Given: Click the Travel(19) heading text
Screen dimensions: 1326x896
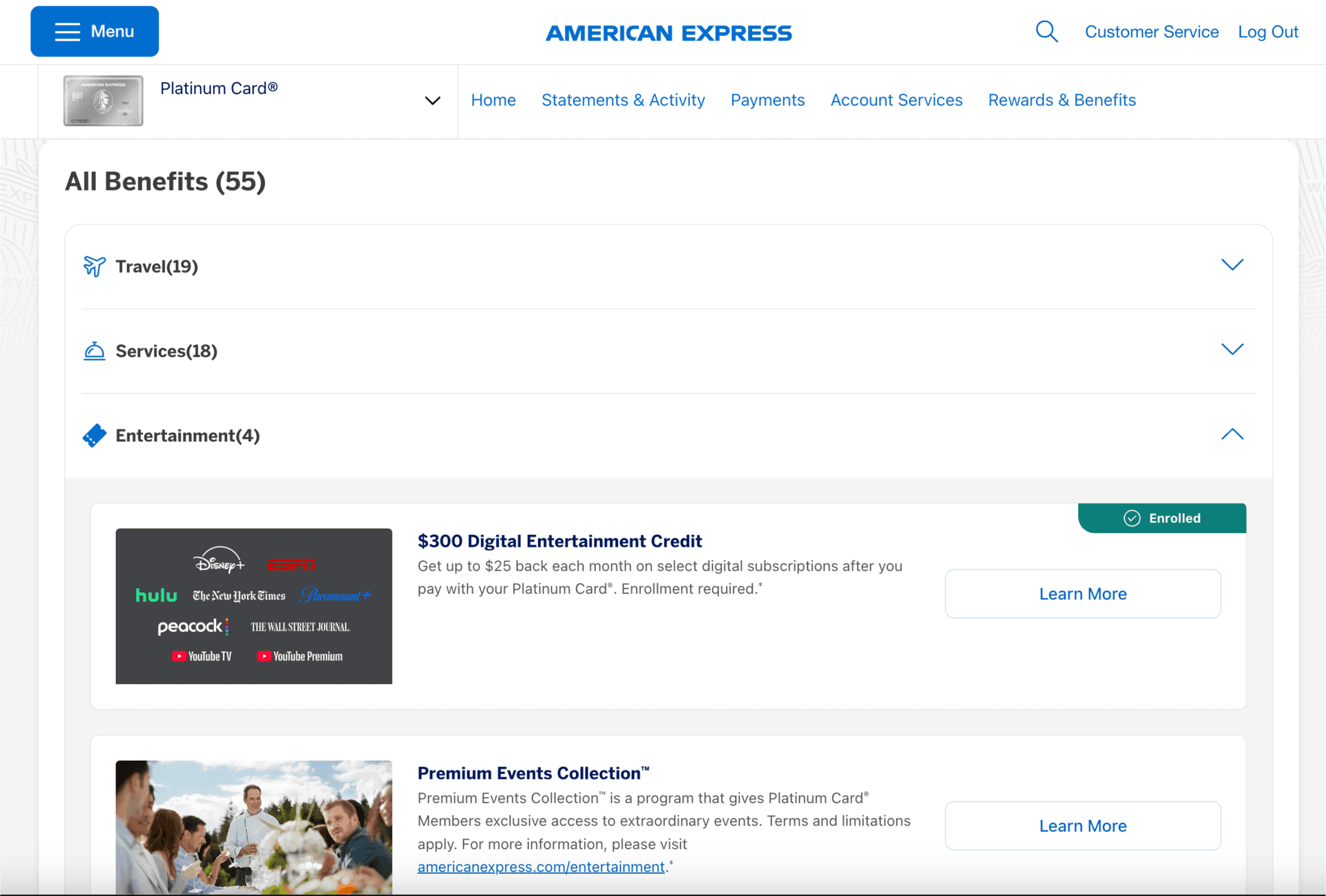Looking at the screenshot, I should tap(157, 266).
